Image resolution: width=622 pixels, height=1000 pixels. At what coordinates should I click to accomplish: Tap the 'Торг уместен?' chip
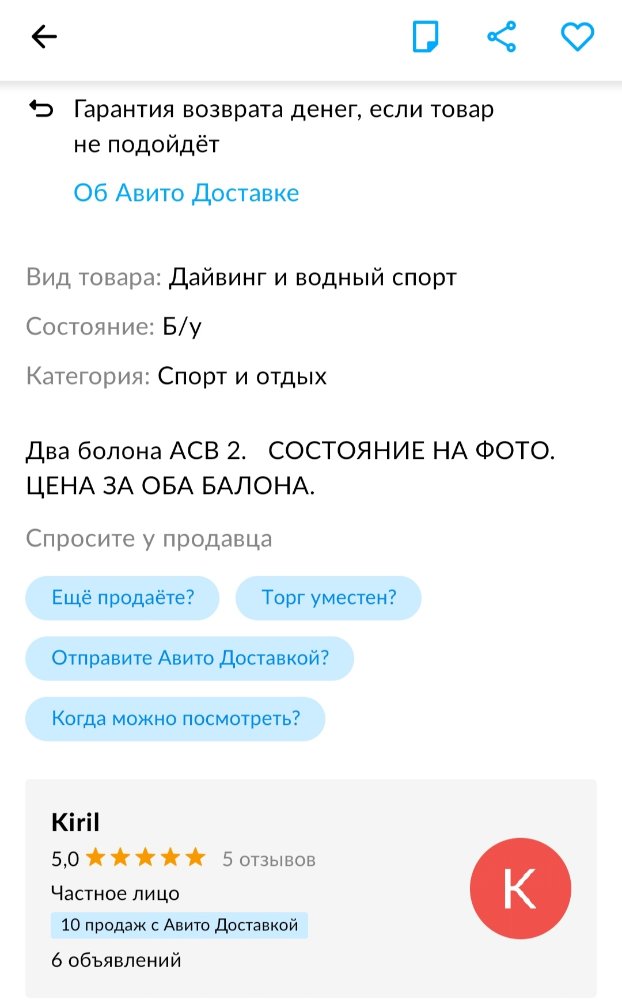pos(328,598)
